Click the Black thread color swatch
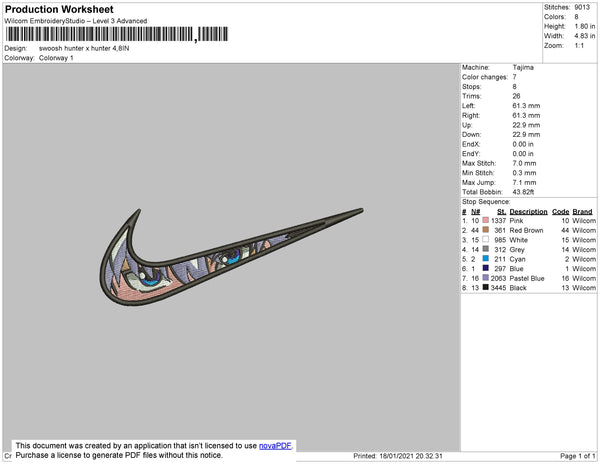Viewport: 600px width, 464px height. (486, 287)
